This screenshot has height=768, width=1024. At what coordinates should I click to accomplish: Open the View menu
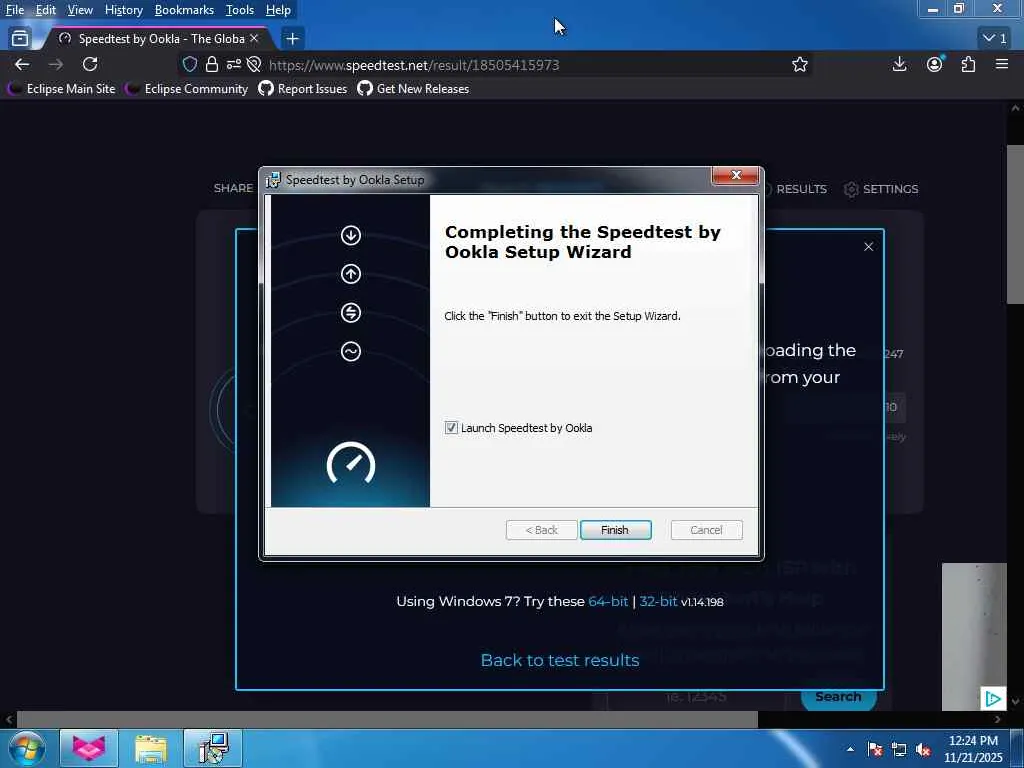click(80, 10)
